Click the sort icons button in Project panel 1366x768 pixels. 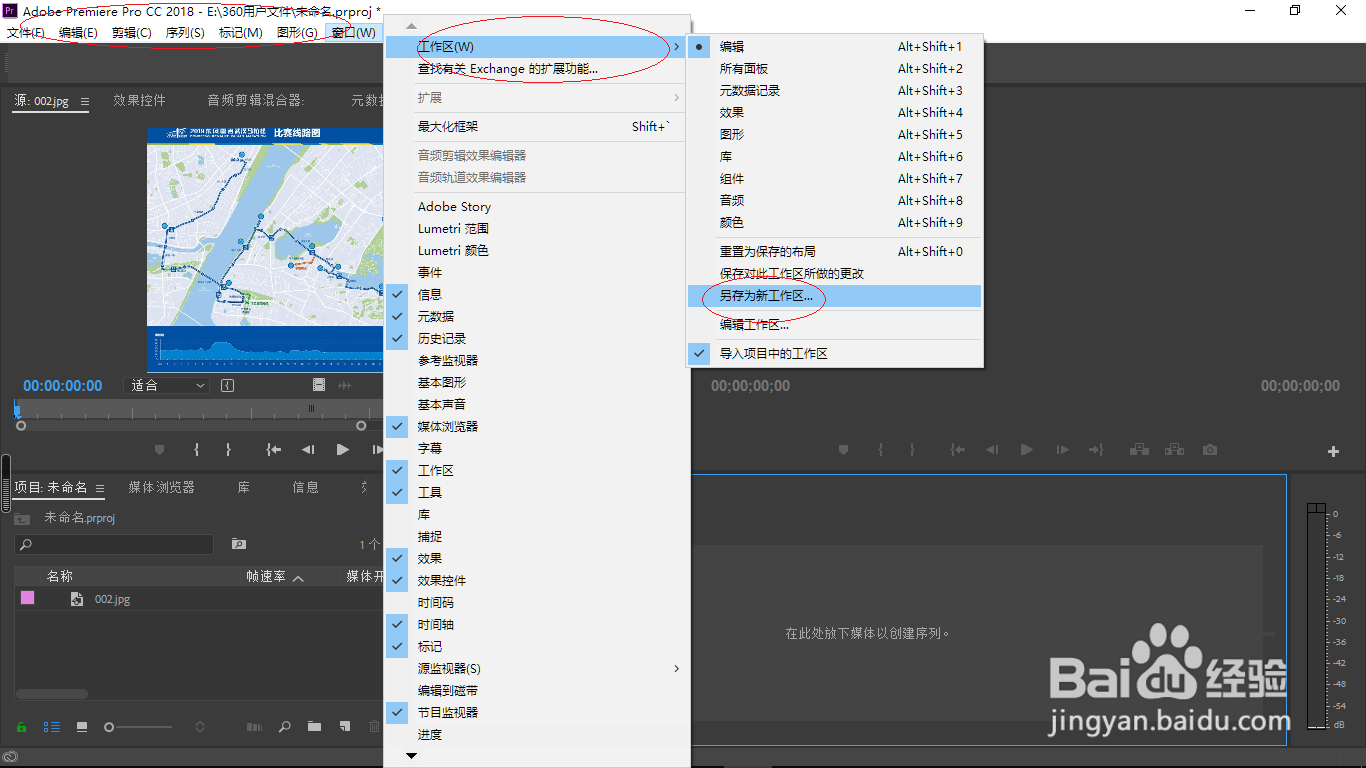click(200, 727)
